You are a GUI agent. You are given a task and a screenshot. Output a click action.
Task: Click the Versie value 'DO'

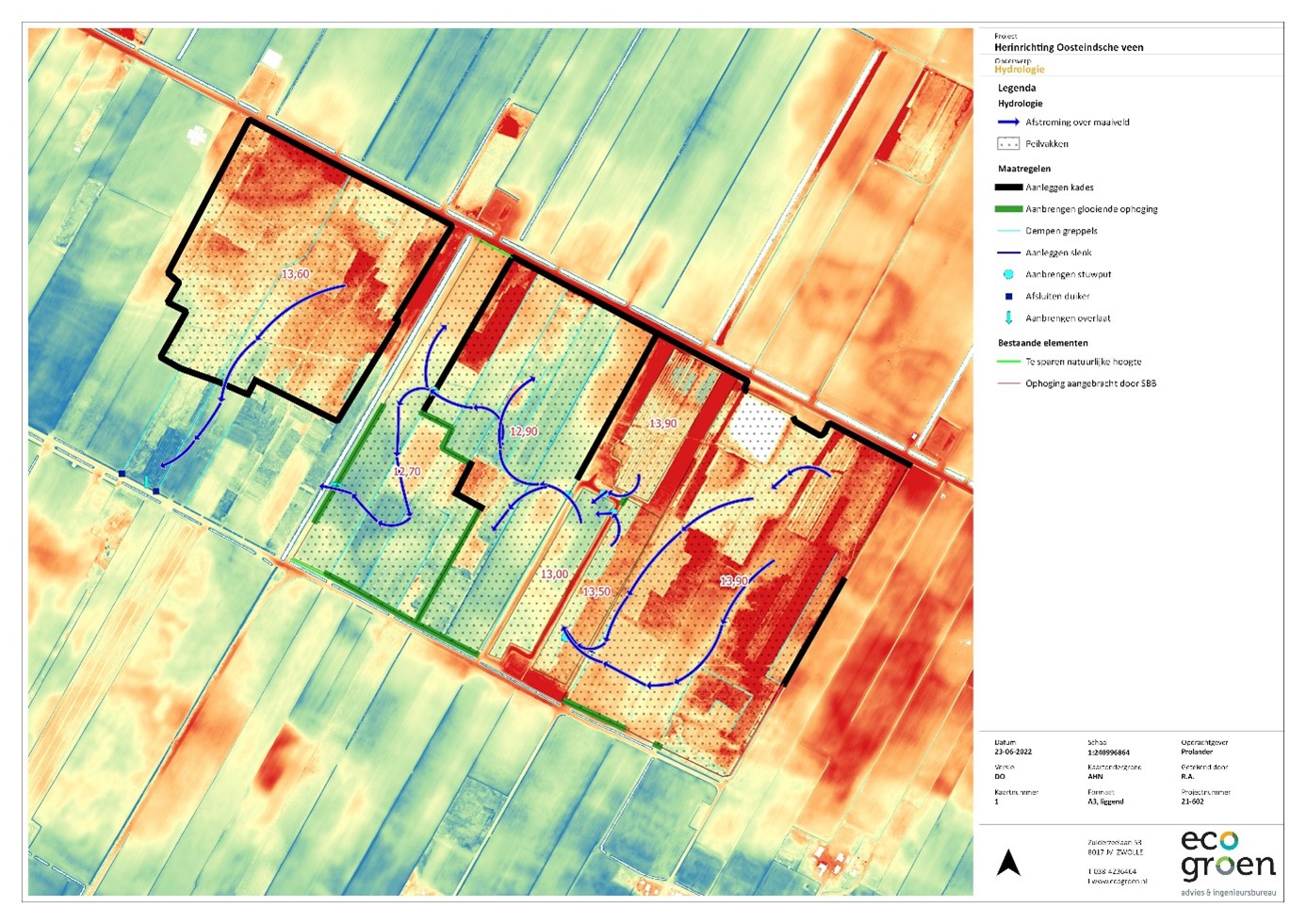coord(1000,777)
